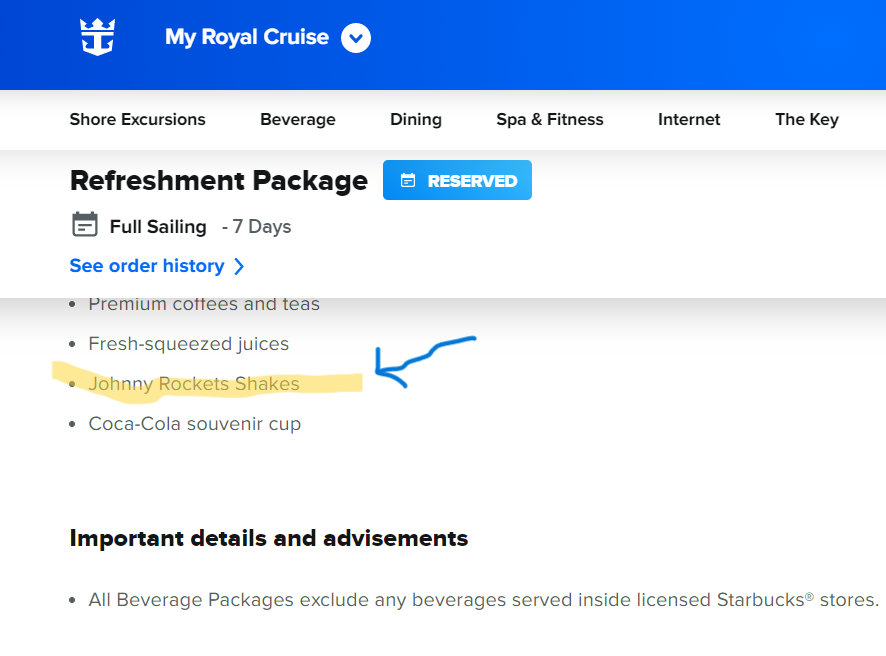
Task: Expand the My Royal Cruise dropdown arrow
Action: (356, 38)
